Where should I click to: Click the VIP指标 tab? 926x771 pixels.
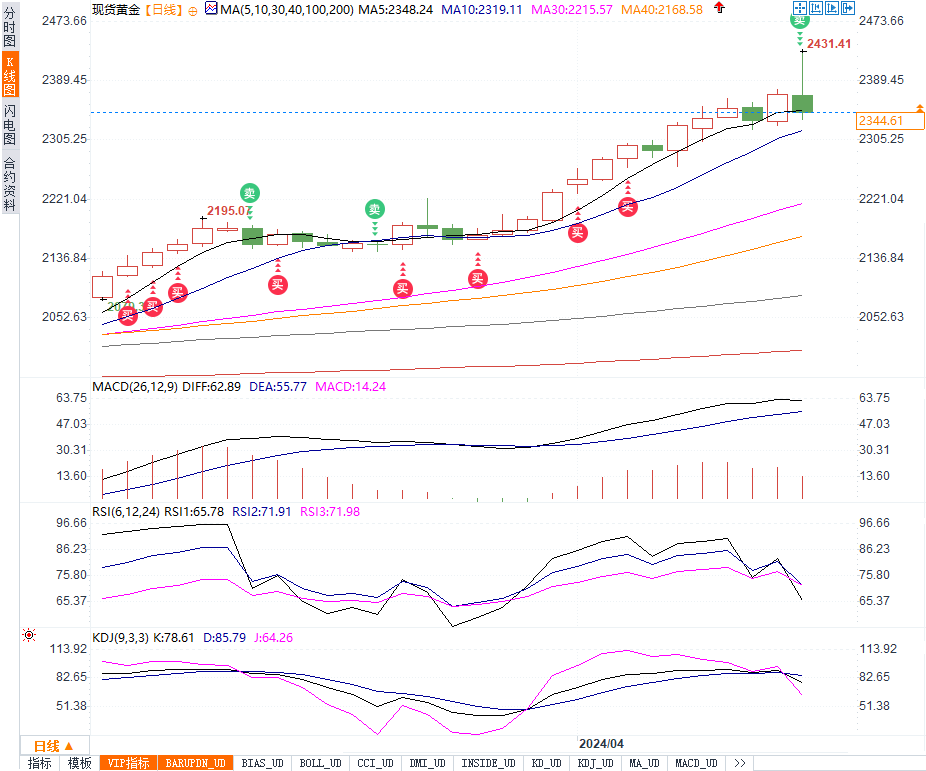[x=128, y=763]
